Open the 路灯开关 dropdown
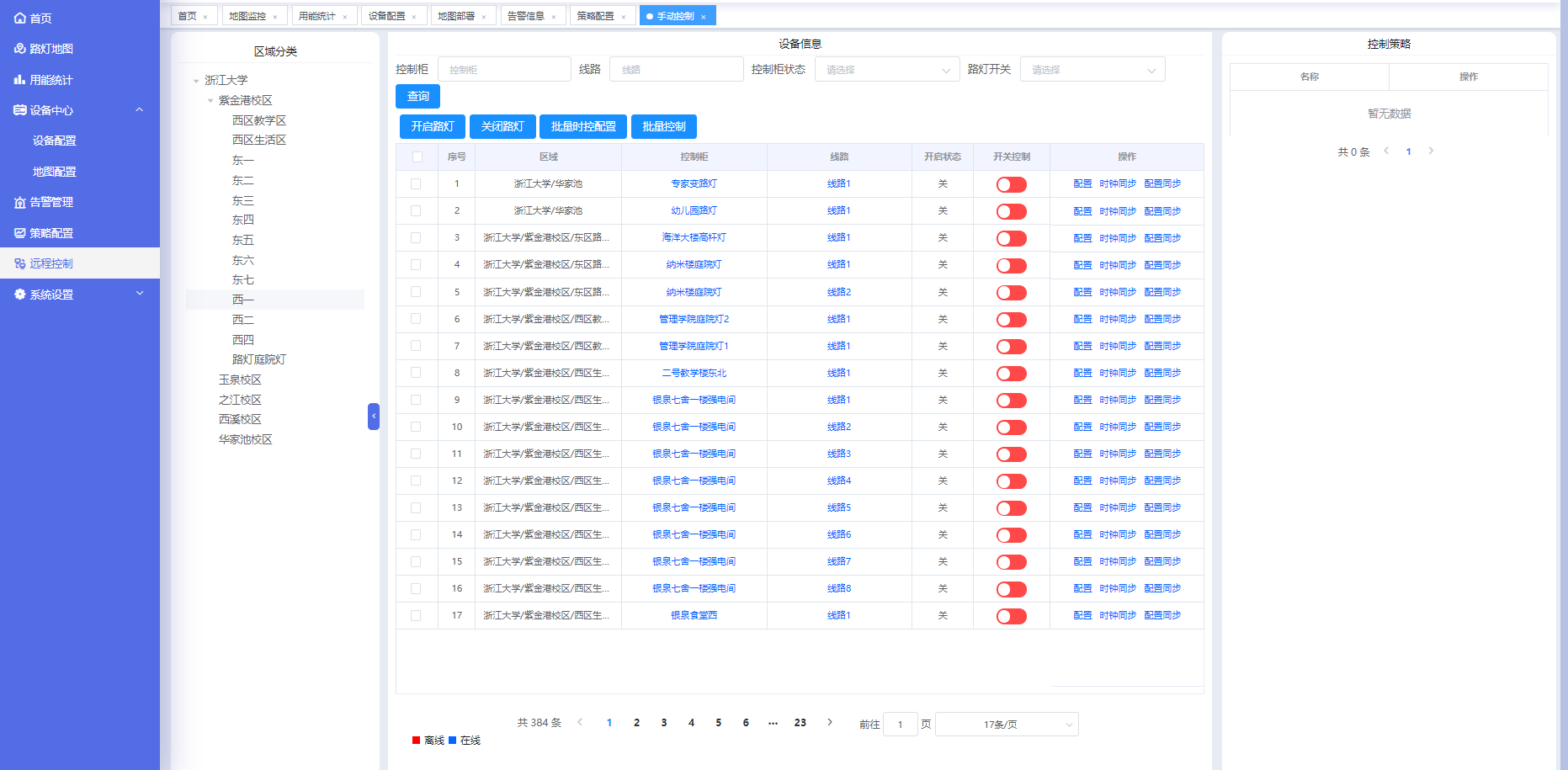Viewport: 1568px width, 770px height. click(1092, 70)
